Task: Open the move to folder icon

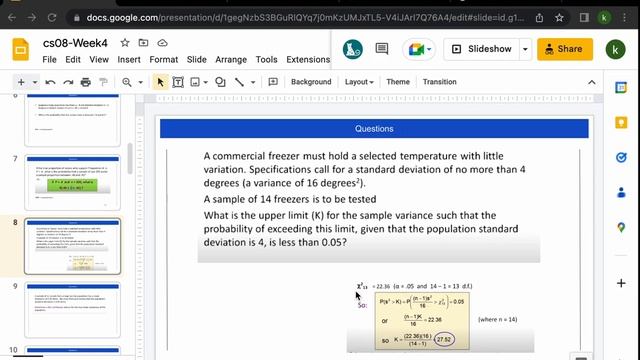Action: (x=143, y=42)
